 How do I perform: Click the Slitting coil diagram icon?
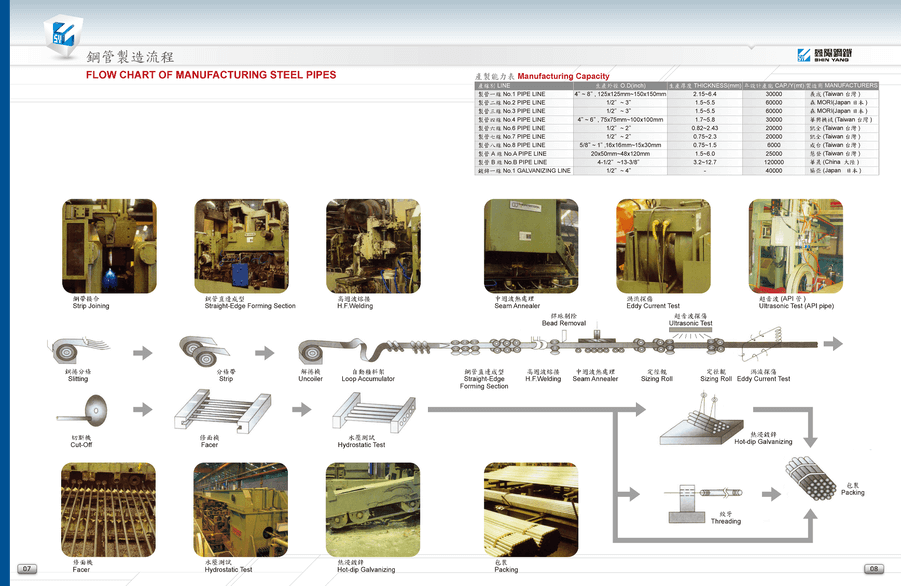78,350
